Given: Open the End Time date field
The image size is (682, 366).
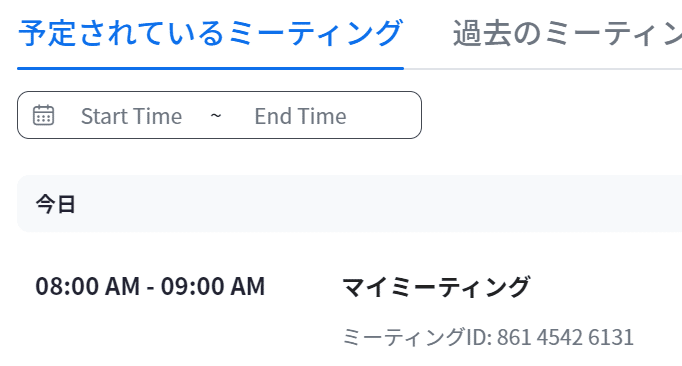Looking at the screenshot, I should (301, 116).
